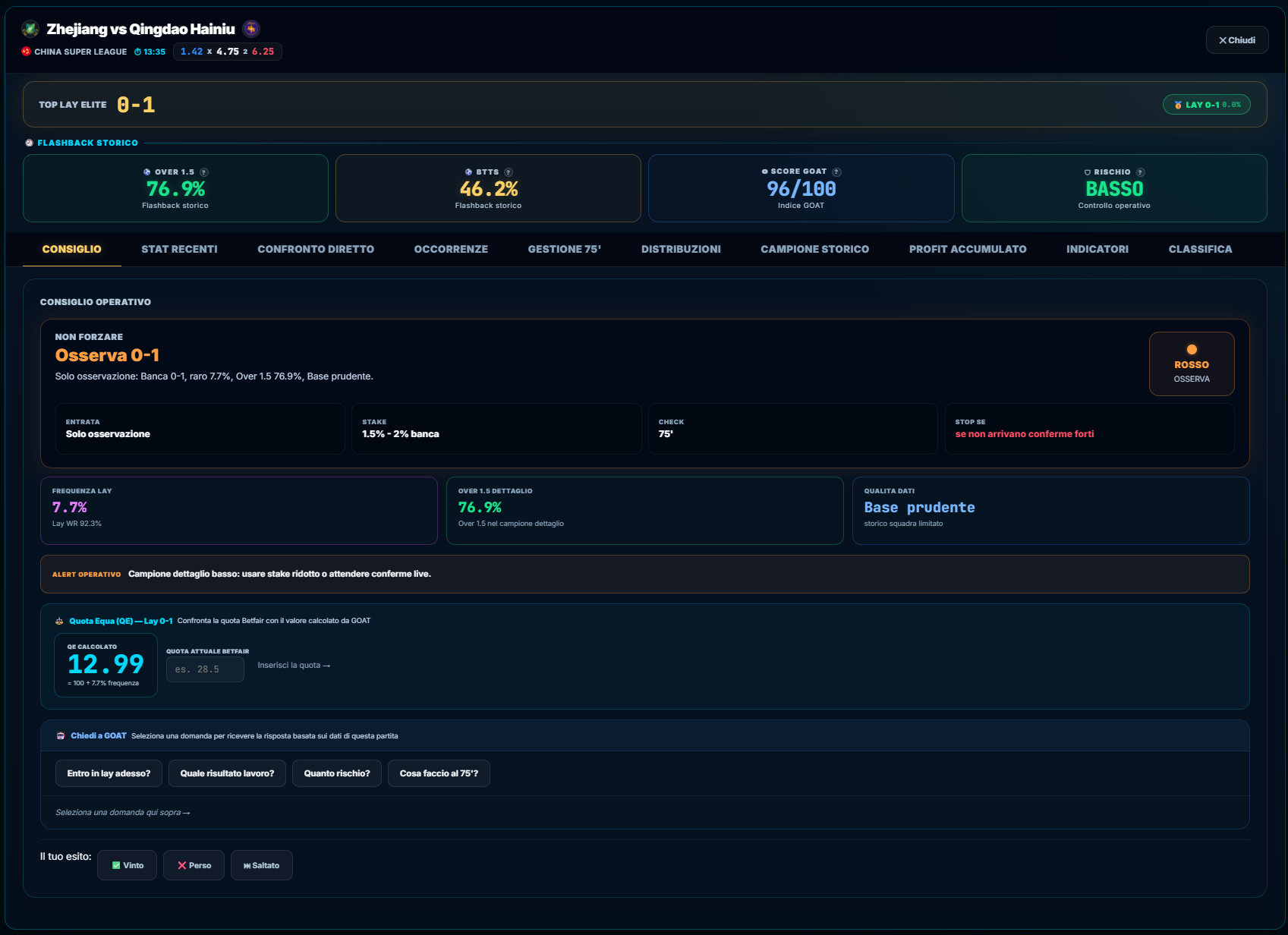Open the Gestione 75' tab
Viewport: 1288px width, 935px height.
coord(564,249)
